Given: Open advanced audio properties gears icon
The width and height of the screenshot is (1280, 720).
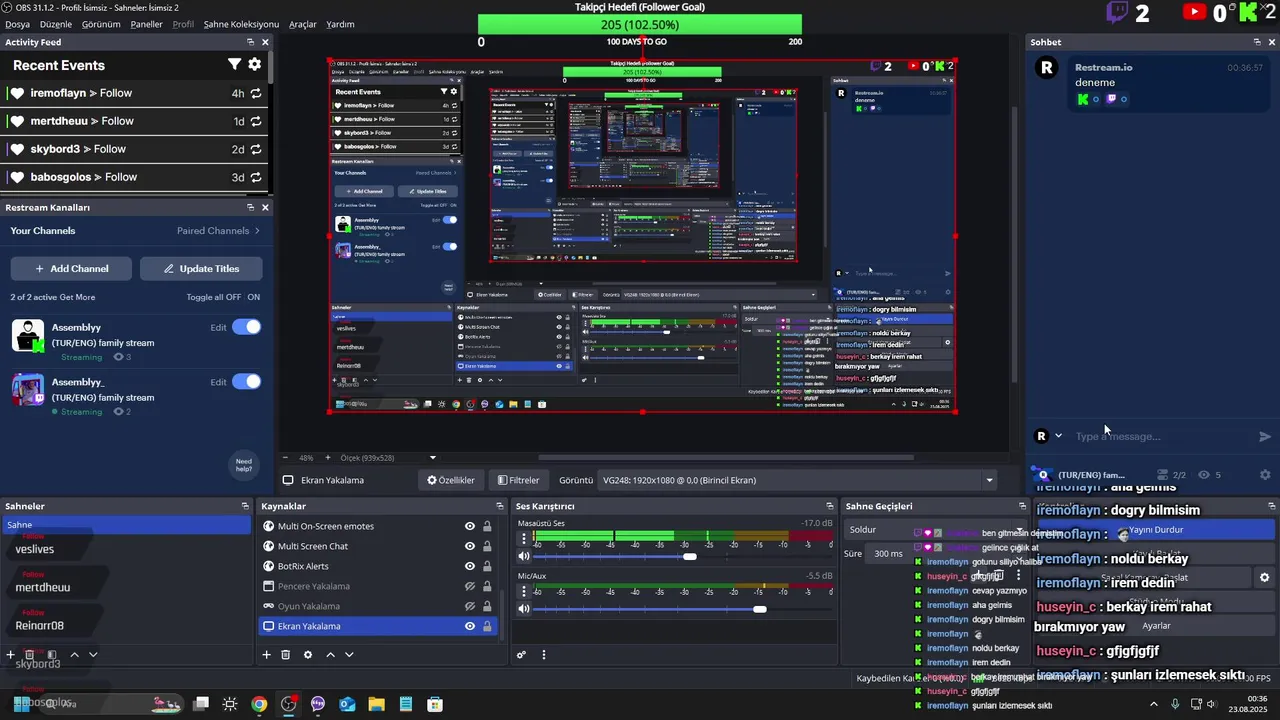Looking at the screenshot, I should 521,655.
